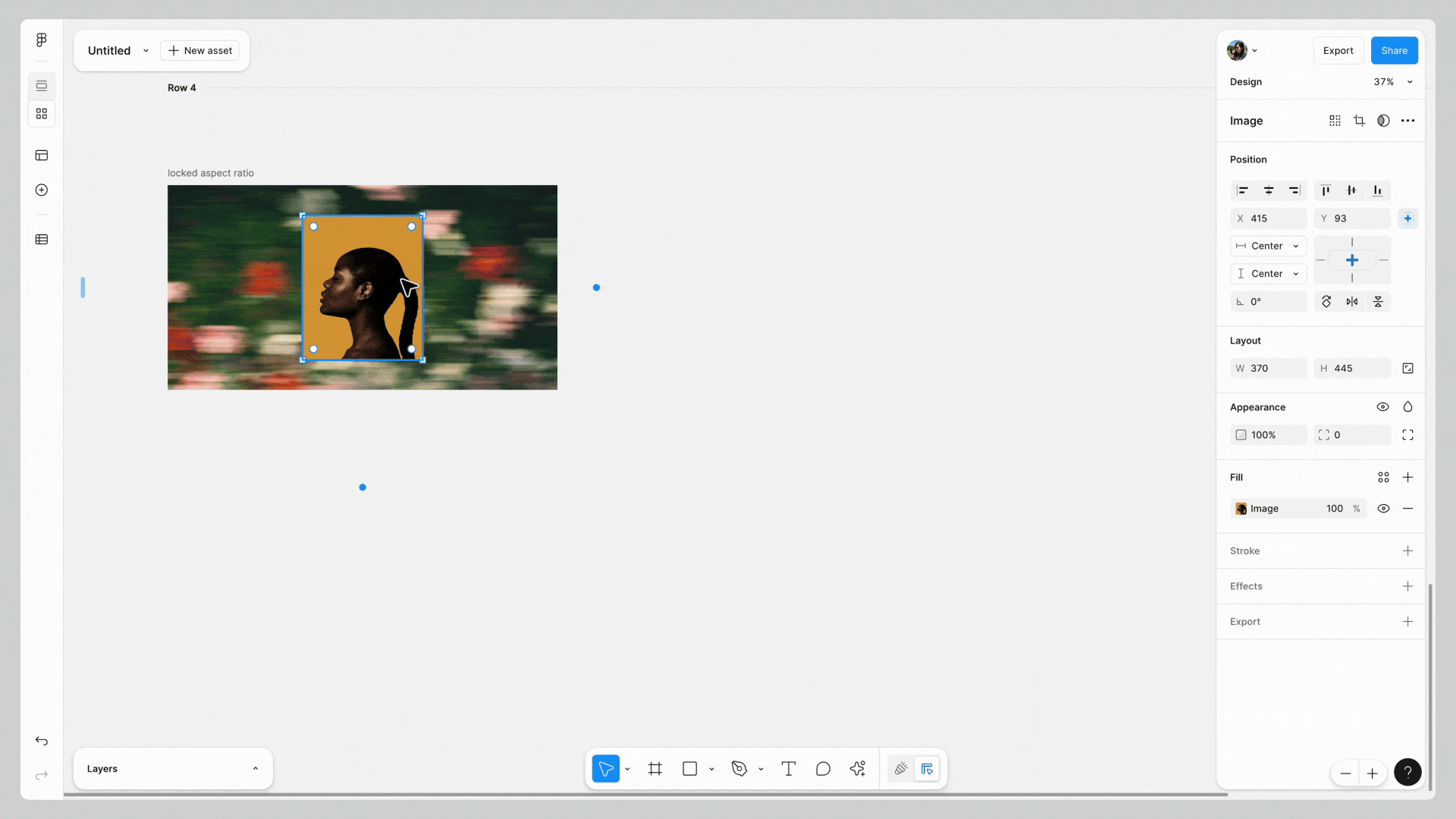Toggle the design mode in bottom toolbar
Screen dimensions: 1456x819
[x=927, y=769]
